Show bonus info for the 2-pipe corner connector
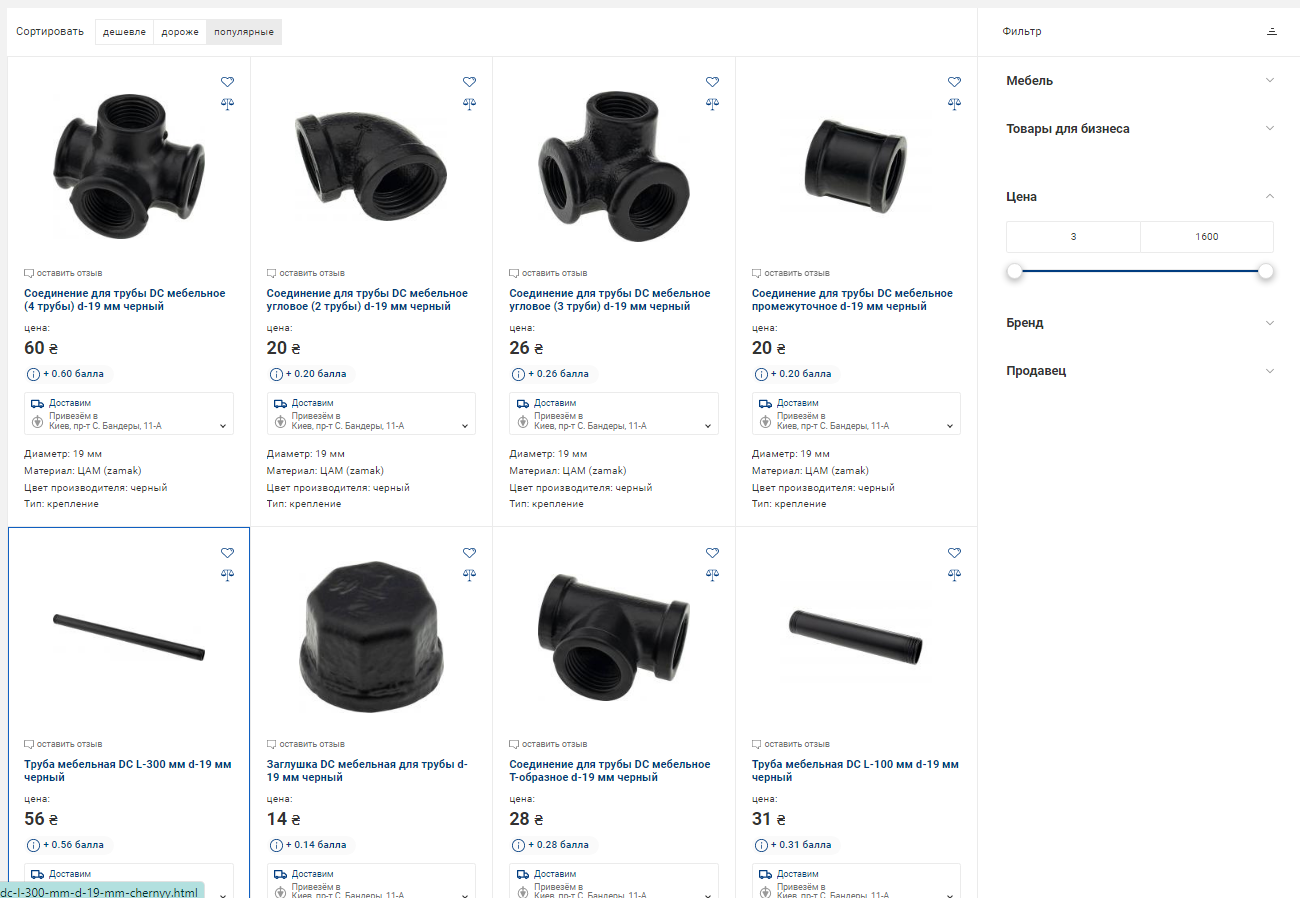This screenshot has height=898, width=1300. (276, 374)
